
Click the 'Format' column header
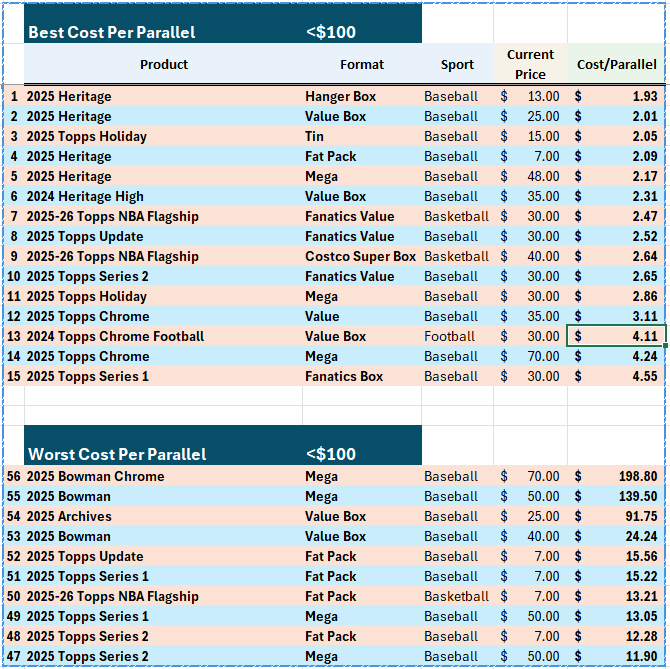click(x=362, y=64)
